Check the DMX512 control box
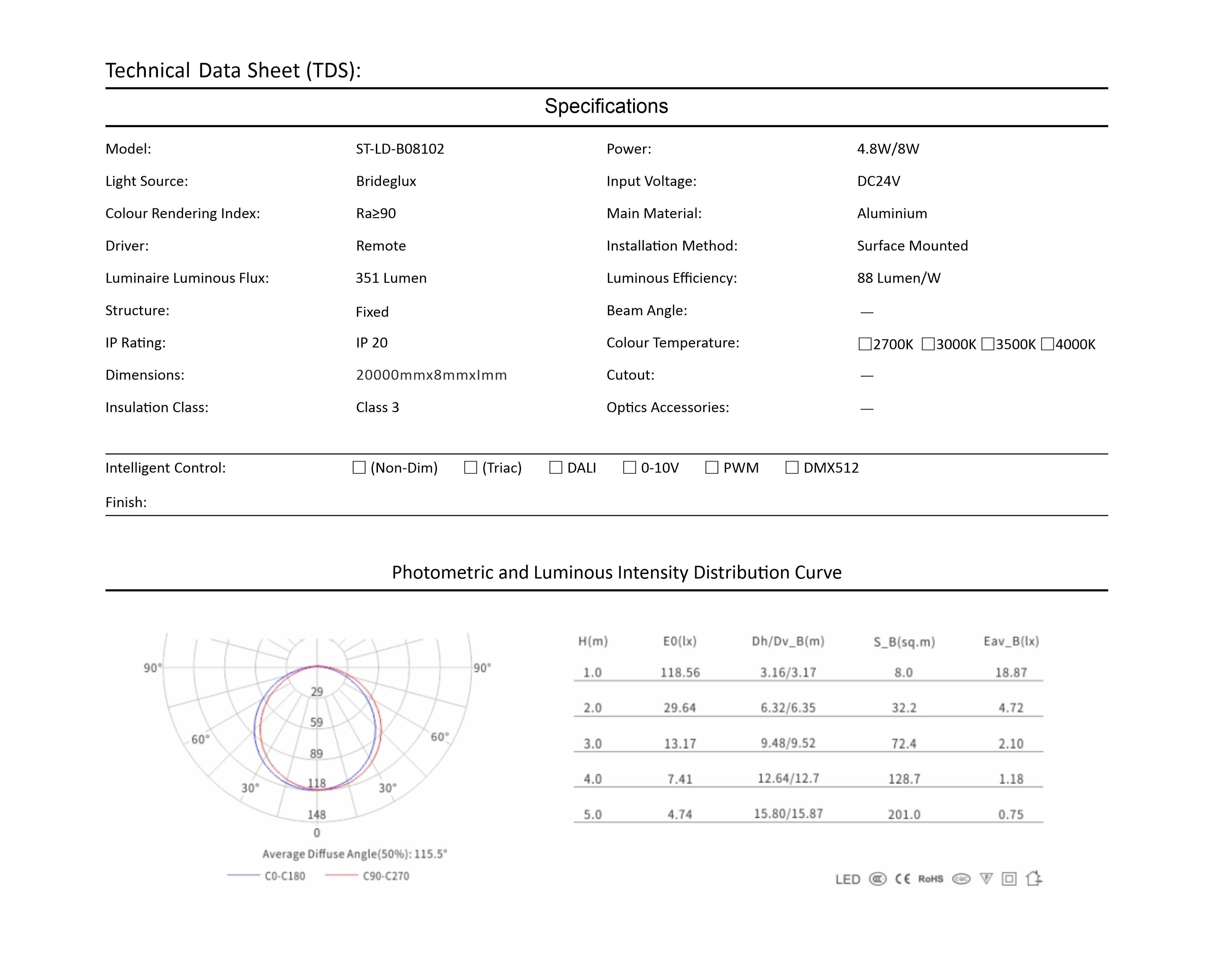 (792, 468)
